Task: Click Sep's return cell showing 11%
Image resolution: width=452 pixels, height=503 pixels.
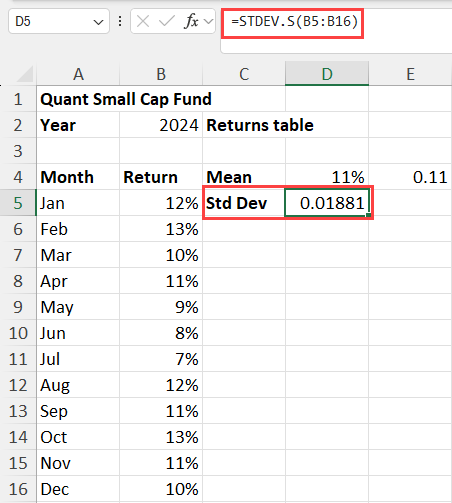Action: pyautogui.click(x=161, y=411)
